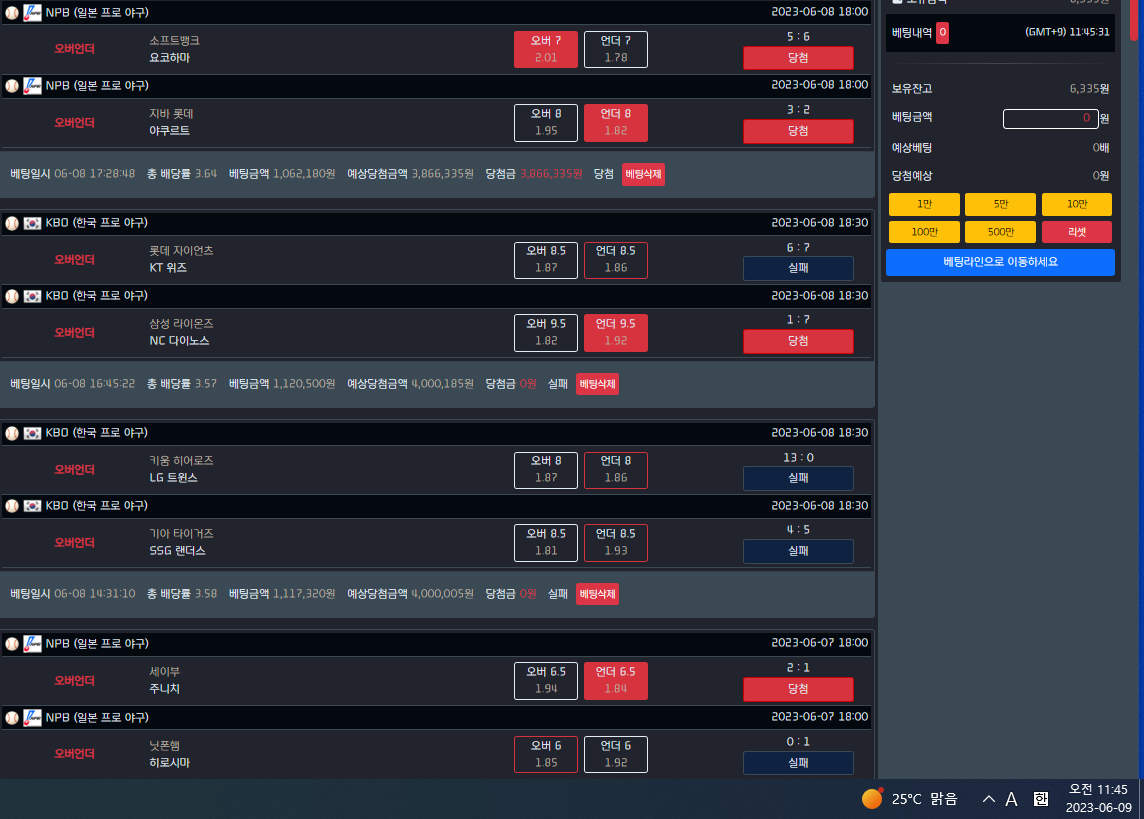The height and width of the screenshot is (819, 1144).
Task: Select 오버 7 at 2.01 for 소프트뱅크 vs 요코하마
Action: point(546,50)
